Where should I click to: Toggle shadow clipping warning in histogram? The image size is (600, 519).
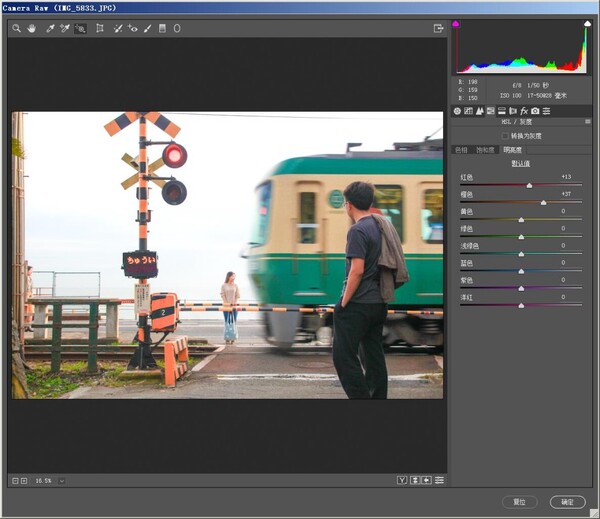456,24
